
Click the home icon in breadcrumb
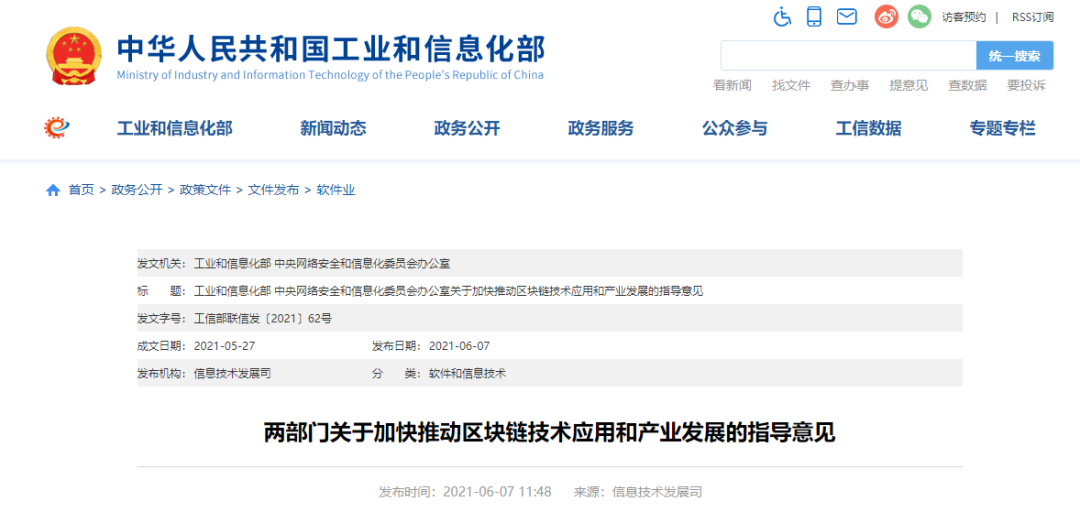click(x=53, y=190)
